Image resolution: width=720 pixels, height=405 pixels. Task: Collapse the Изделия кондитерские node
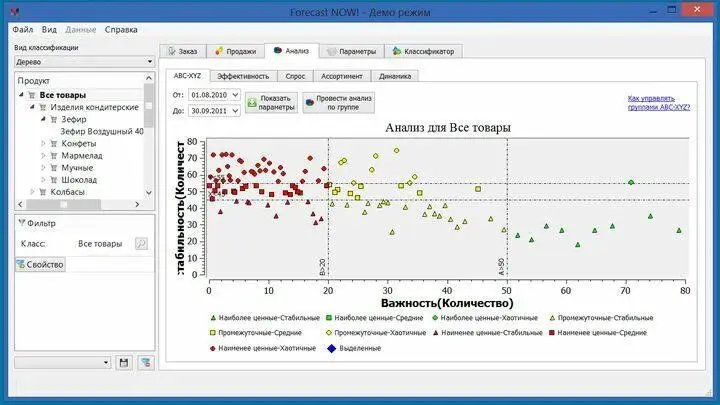(32, 107)
